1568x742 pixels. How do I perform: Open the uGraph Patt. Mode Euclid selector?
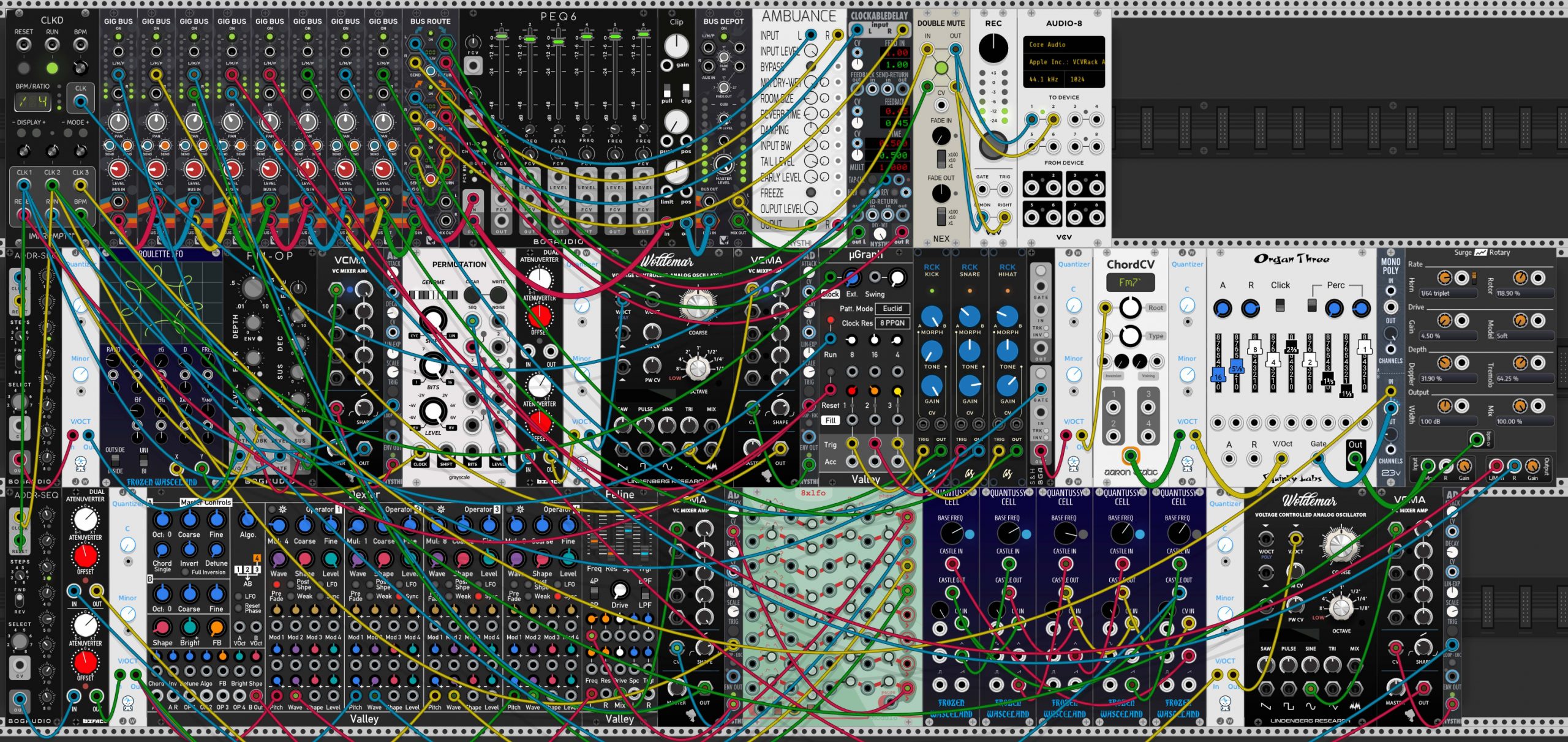coord(892,309)
